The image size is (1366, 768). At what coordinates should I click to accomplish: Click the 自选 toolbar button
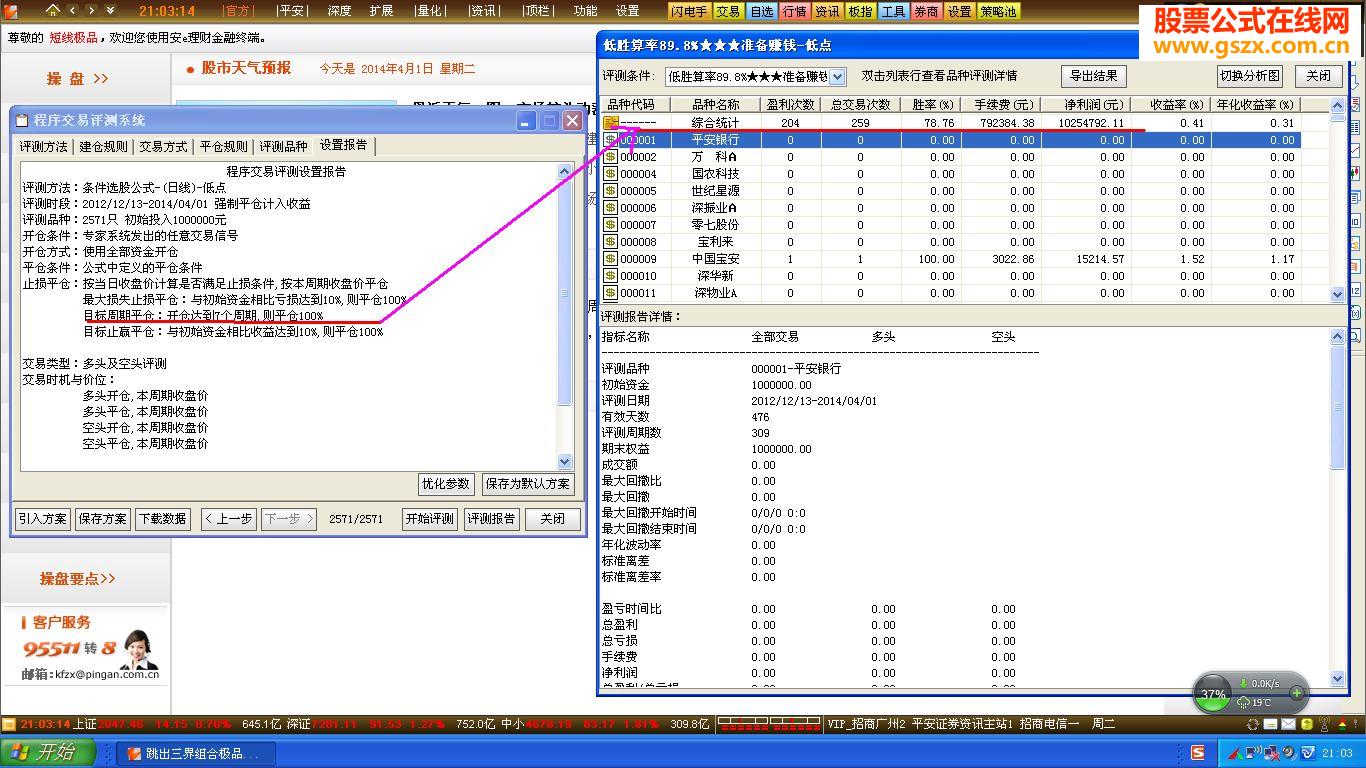[761, 11]
